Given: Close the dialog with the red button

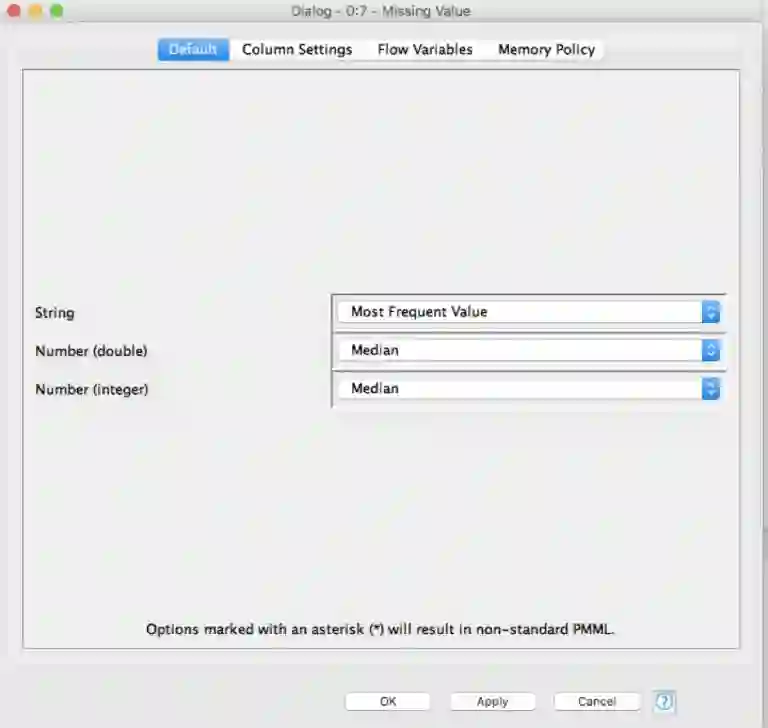Looking at the screenshot, I should (x=14, y=10).
